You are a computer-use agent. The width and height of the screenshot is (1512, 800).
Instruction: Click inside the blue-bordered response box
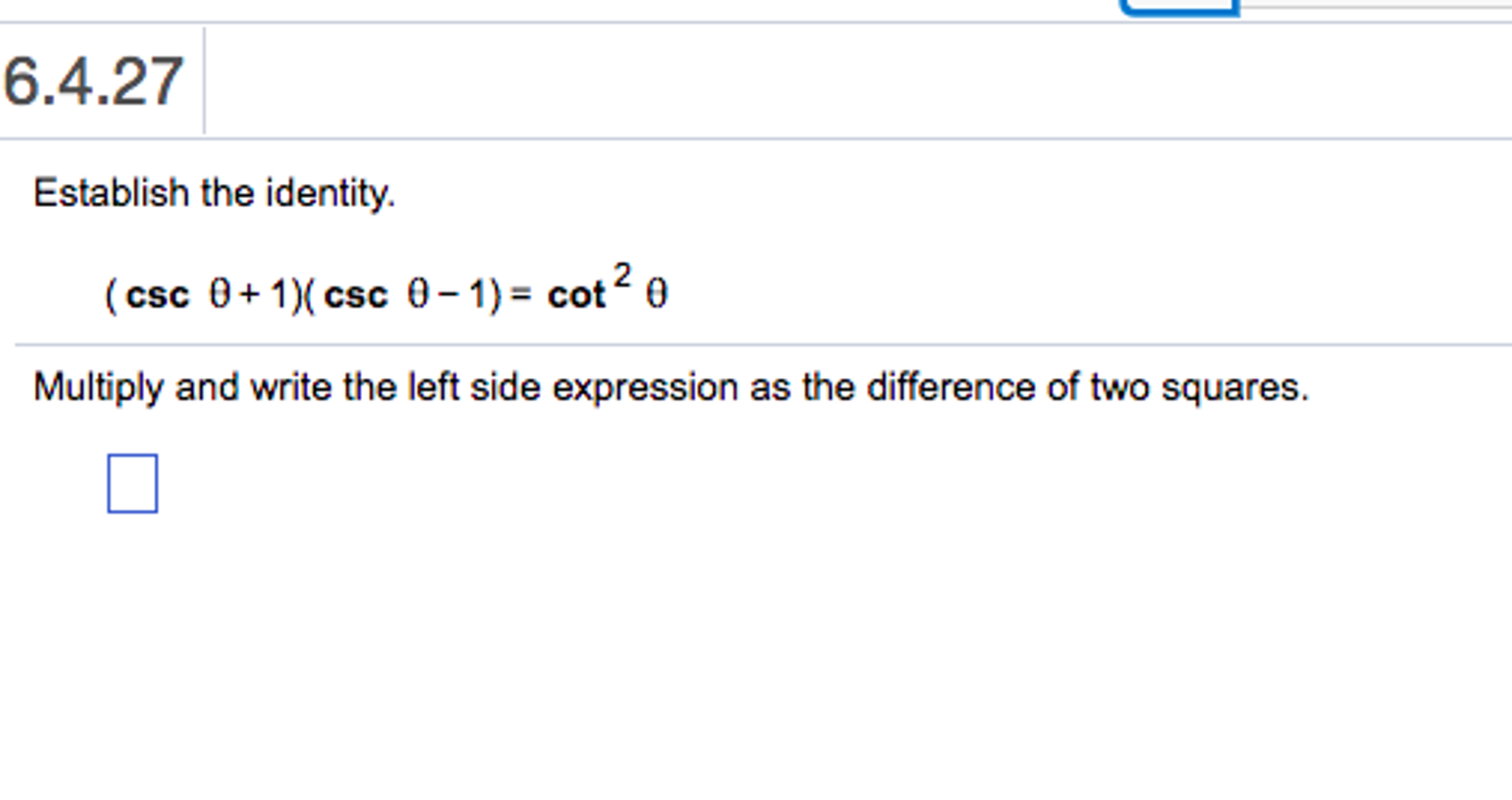pos(132,483)
